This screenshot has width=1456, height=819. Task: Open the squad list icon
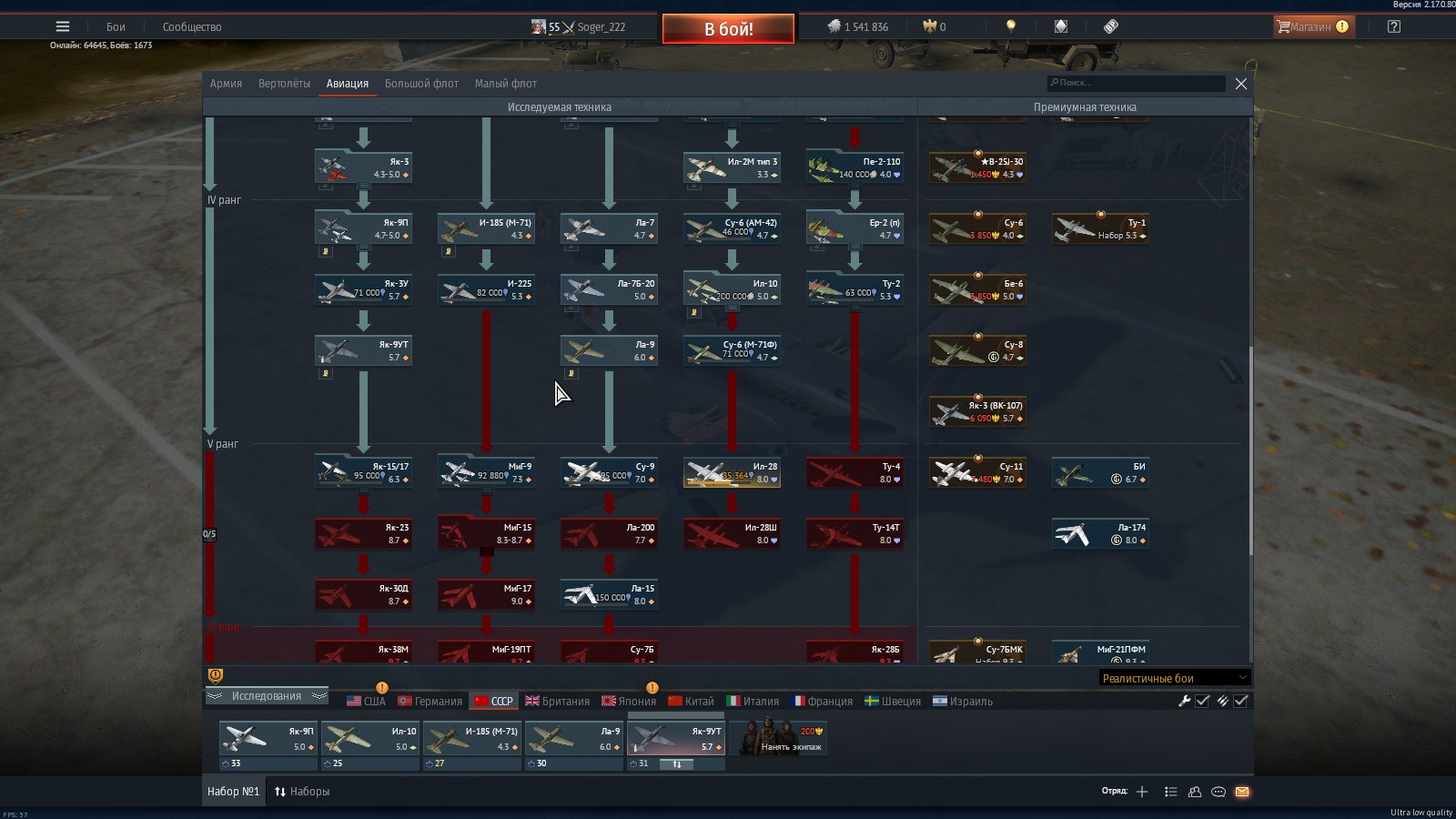tap(1171, 792)
